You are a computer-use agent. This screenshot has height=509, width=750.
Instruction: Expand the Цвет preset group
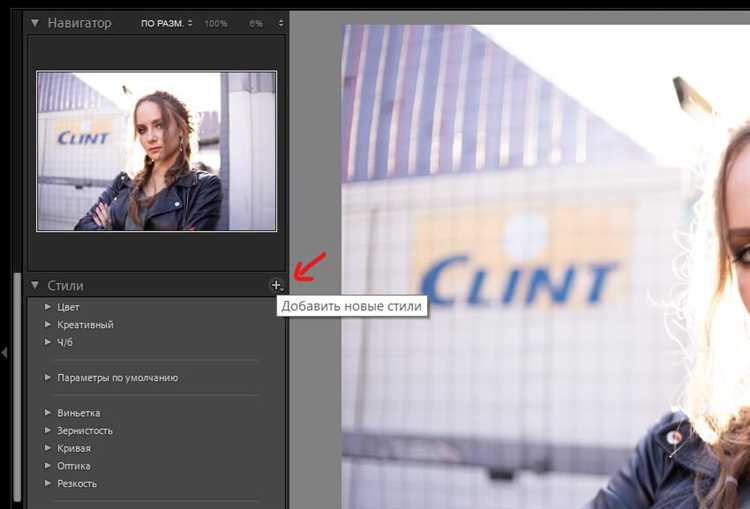coord(48,307)
